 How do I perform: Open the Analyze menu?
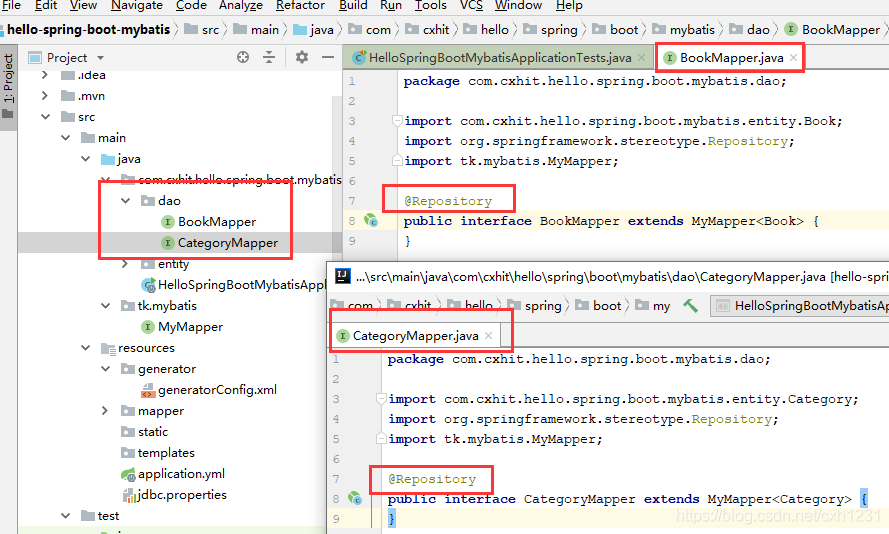[x=241, y=5]
